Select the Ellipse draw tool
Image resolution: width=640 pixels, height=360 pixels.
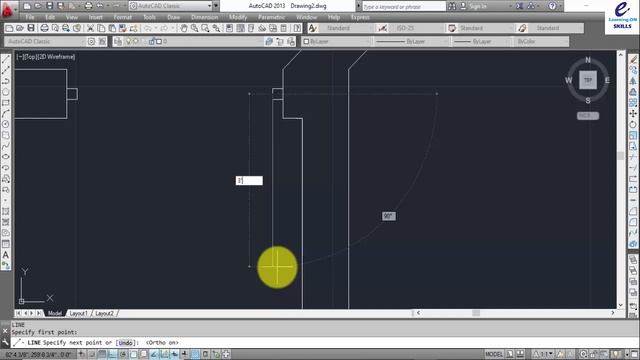coord(6,157)
